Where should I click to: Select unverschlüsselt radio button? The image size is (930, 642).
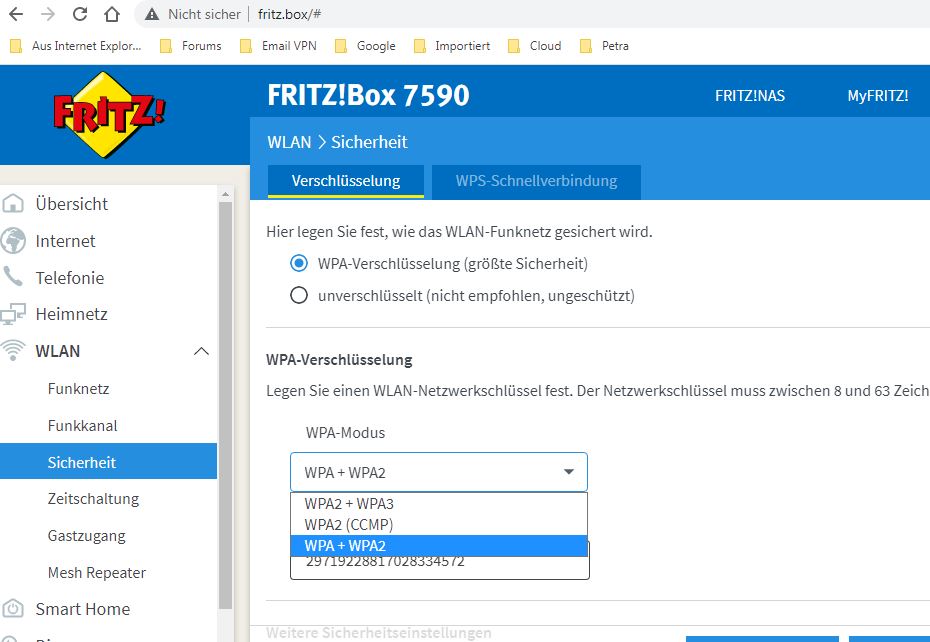[299, 295]
